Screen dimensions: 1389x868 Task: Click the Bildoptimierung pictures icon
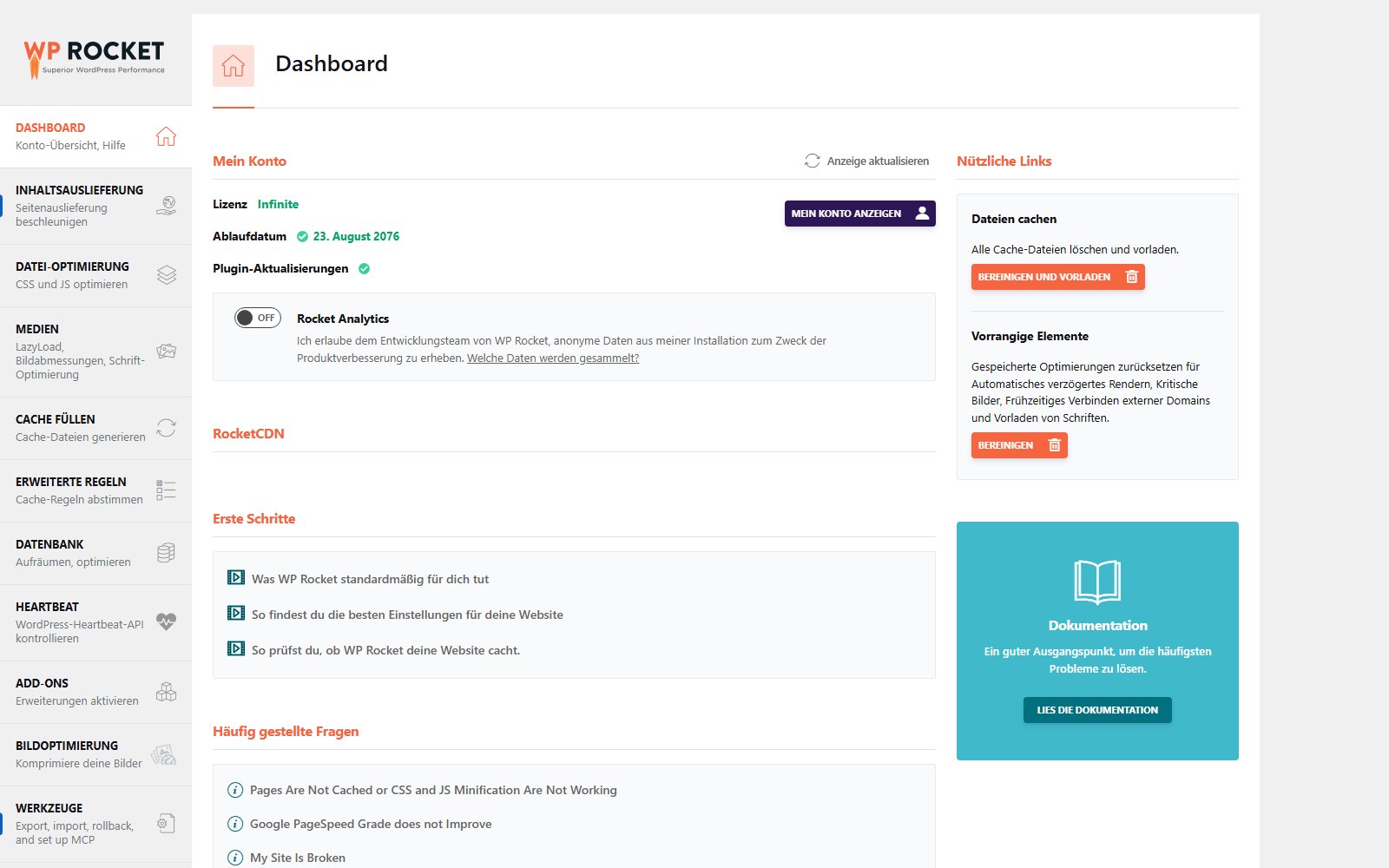click(x=164, y=754)
